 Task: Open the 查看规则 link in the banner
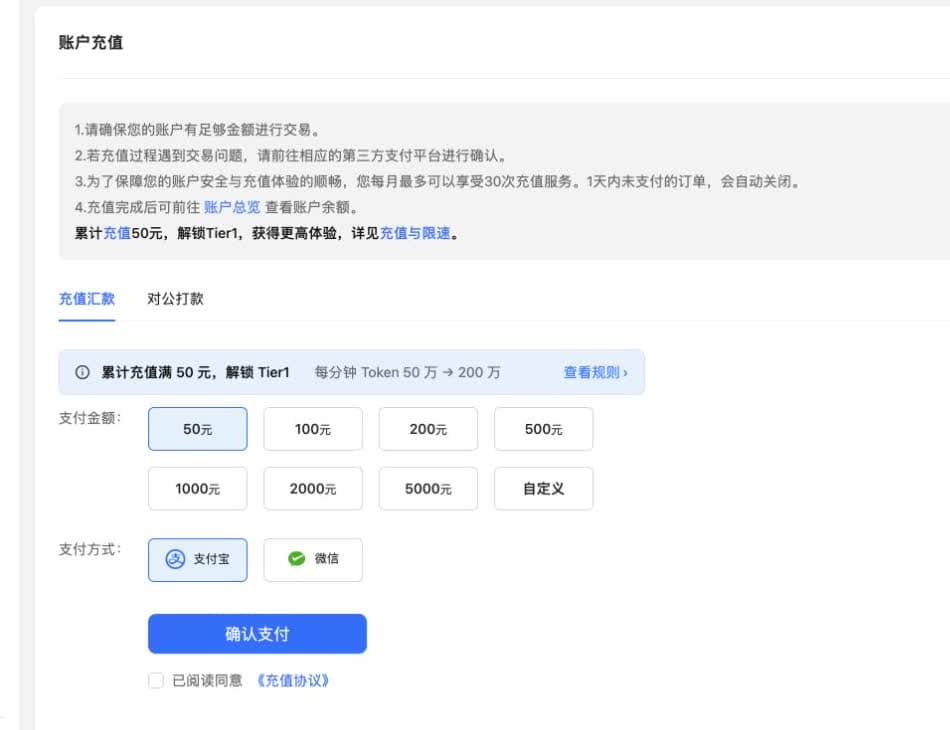click(595, 372)
